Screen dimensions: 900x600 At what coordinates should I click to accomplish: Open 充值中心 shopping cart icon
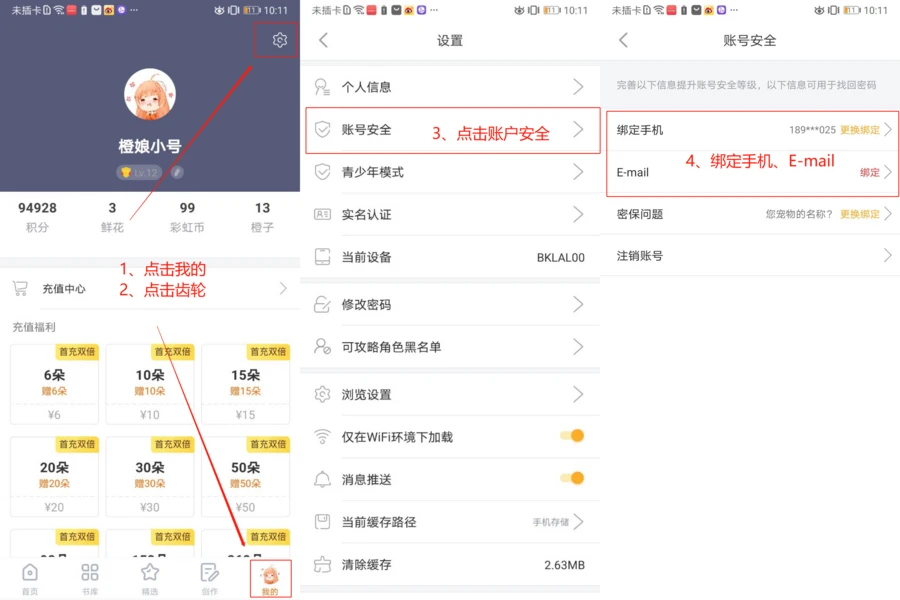[x=20, y=288]
